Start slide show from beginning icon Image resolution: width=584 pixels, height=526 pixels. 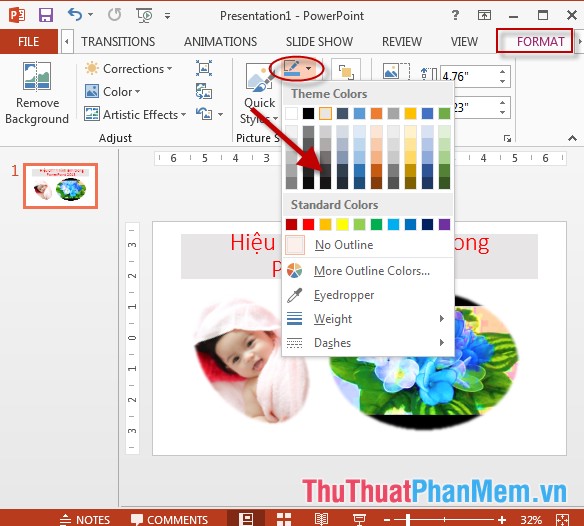click(x=144, y=15)
